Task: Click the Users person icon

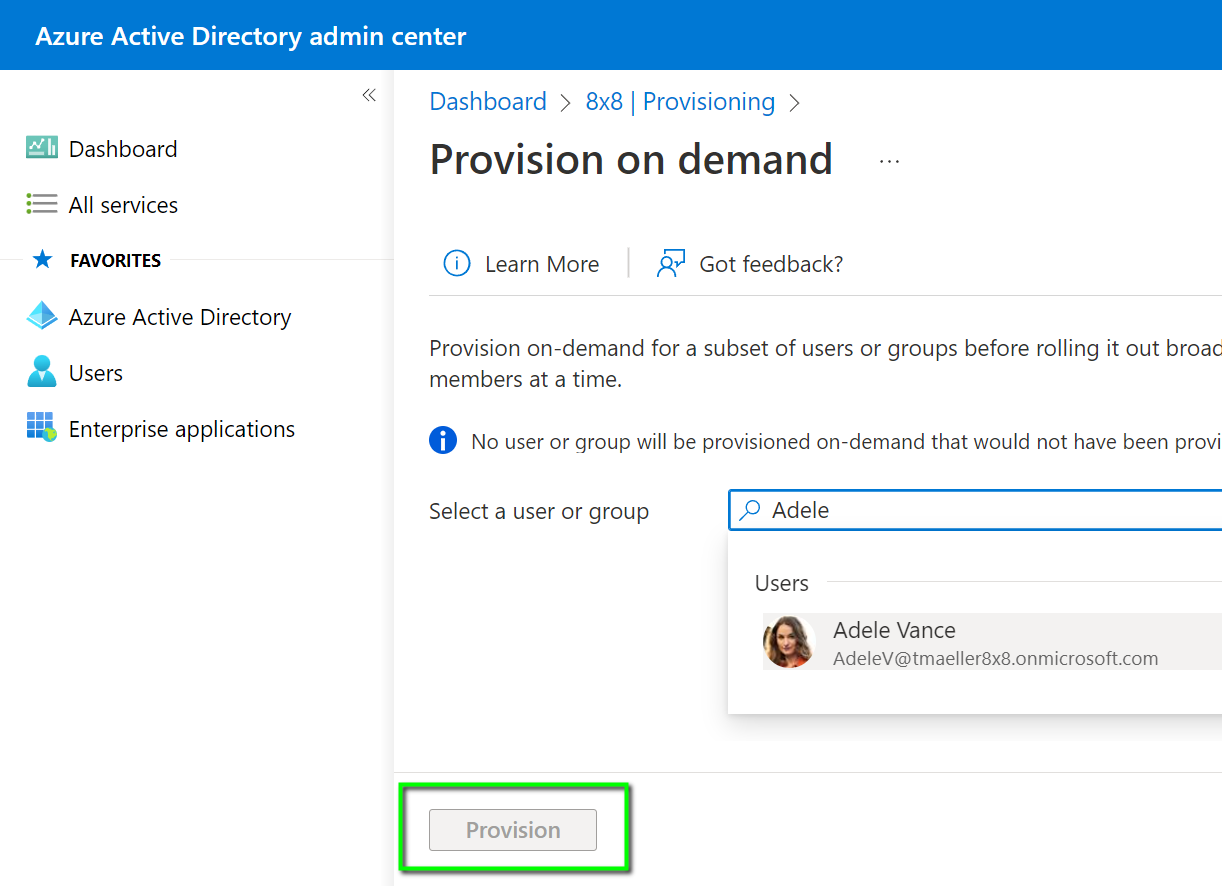Action: pos(42,372)
